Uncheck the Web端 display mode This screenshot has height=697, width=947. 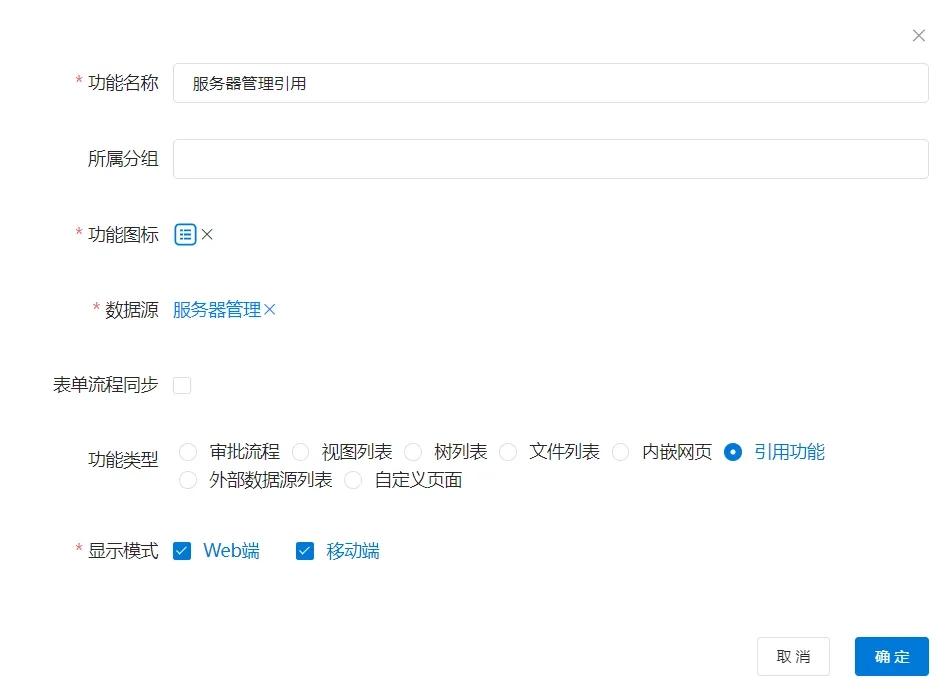[182, 551]
